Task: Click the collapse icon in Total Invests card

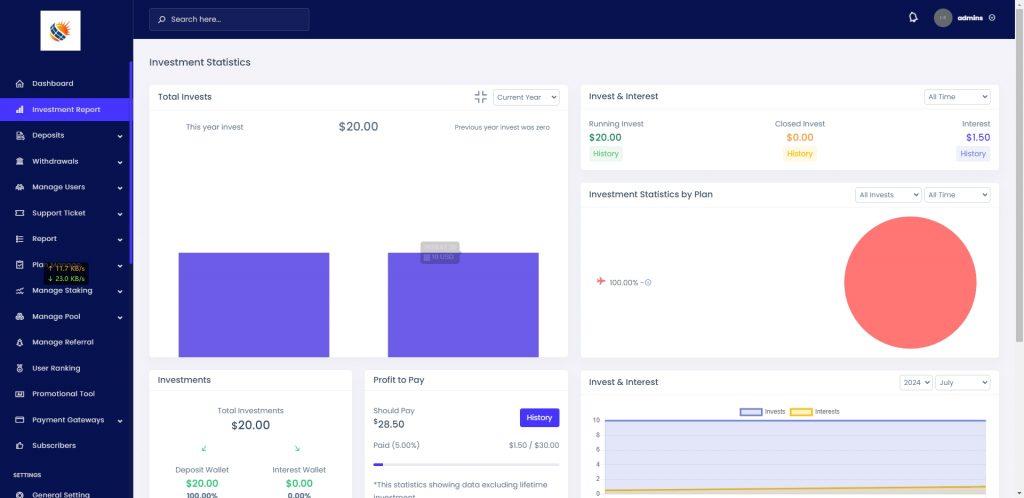Action: 480,97
